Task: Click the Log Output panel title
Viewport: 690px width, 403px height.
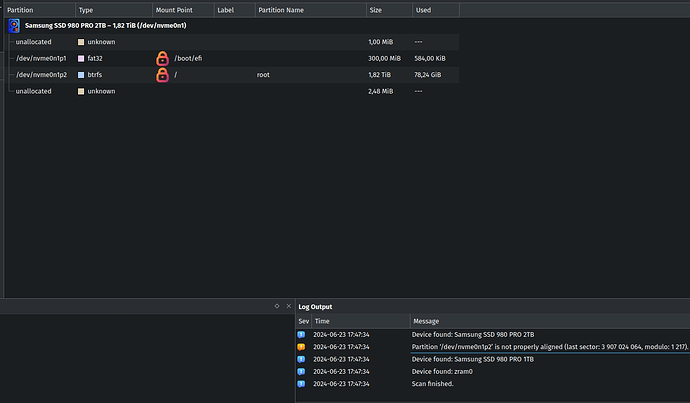Action: coord(315,307)
